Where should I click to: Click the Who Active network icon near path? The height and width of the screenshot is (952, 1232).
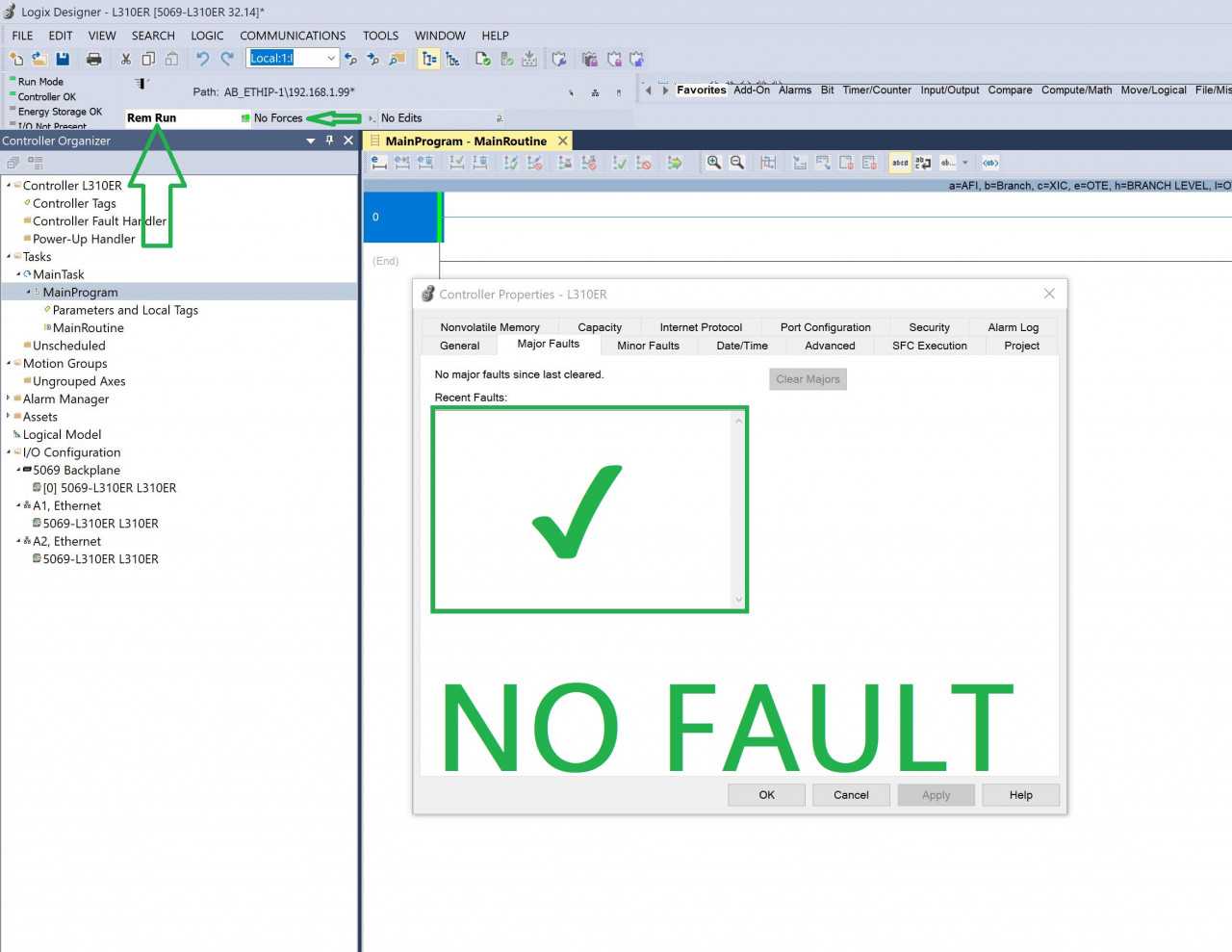(595, 93)
